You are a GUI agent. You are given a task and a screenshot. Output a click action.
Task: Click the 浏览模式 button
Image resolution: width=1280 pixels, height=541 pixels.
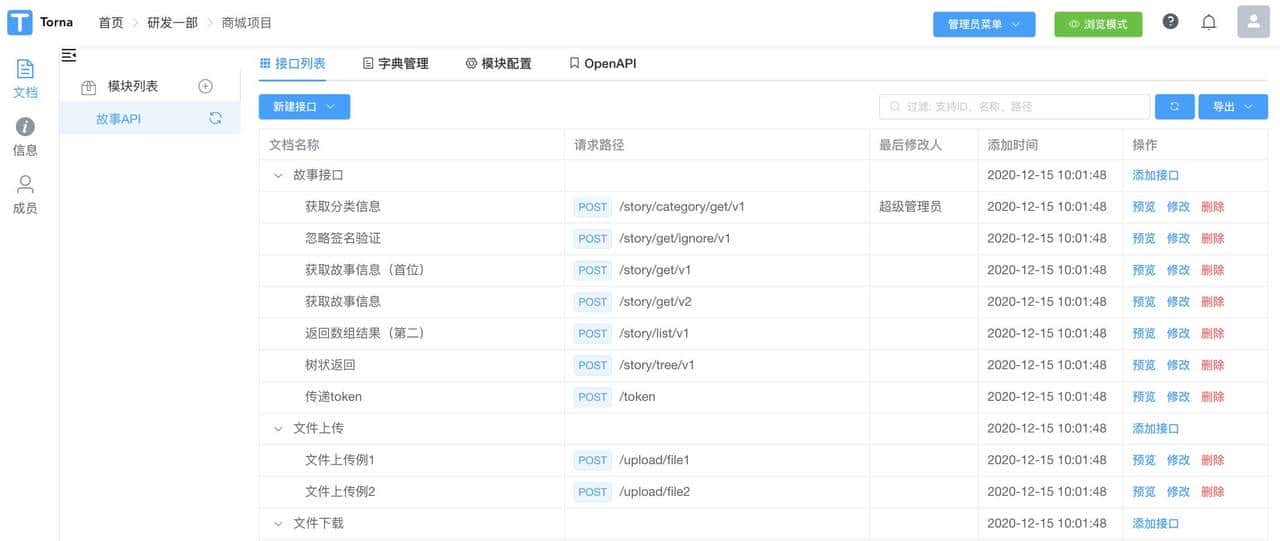[x=1098, y=24]
